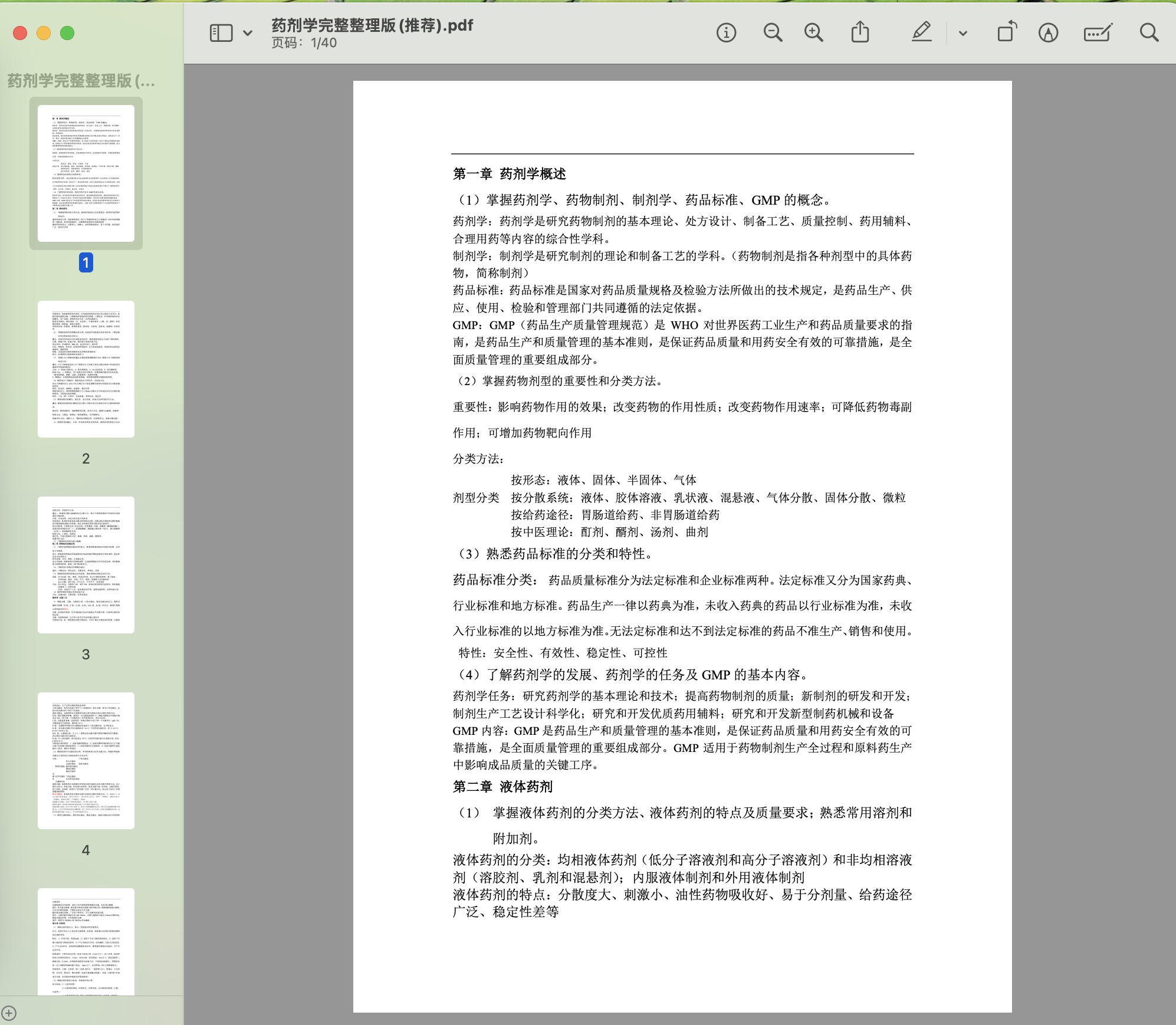The height and width of the screenshot is (1025, 1176).
Task: Zoom out using the magnifier minus icon
Action: [x=773, y=32]
